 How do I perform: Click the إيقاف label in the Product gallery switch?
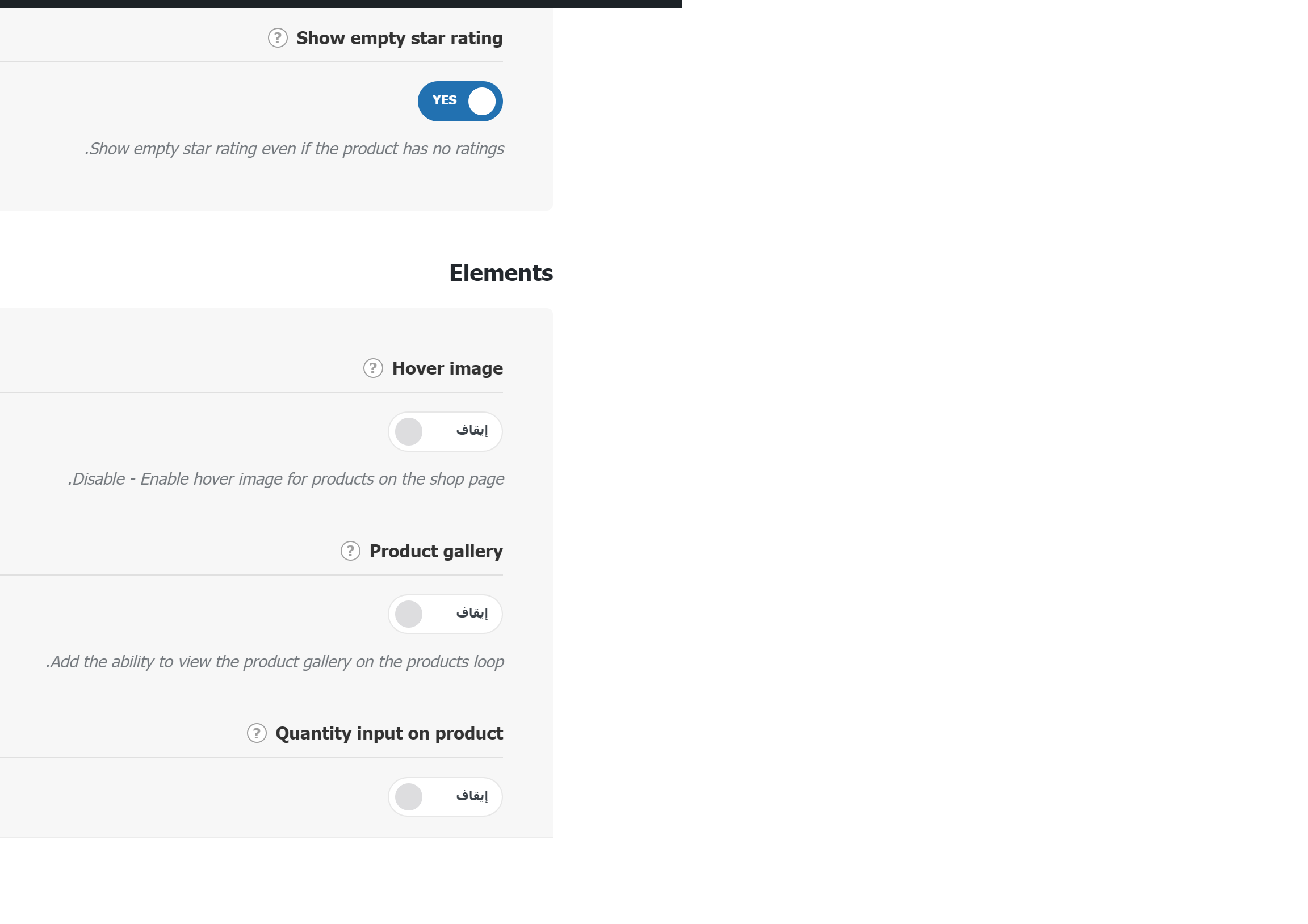[x=472, y=613]
